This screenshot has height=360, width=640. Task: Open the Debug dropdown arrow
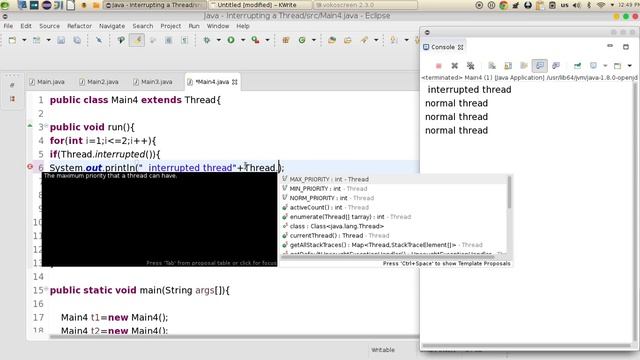click(x=218, y=40)
